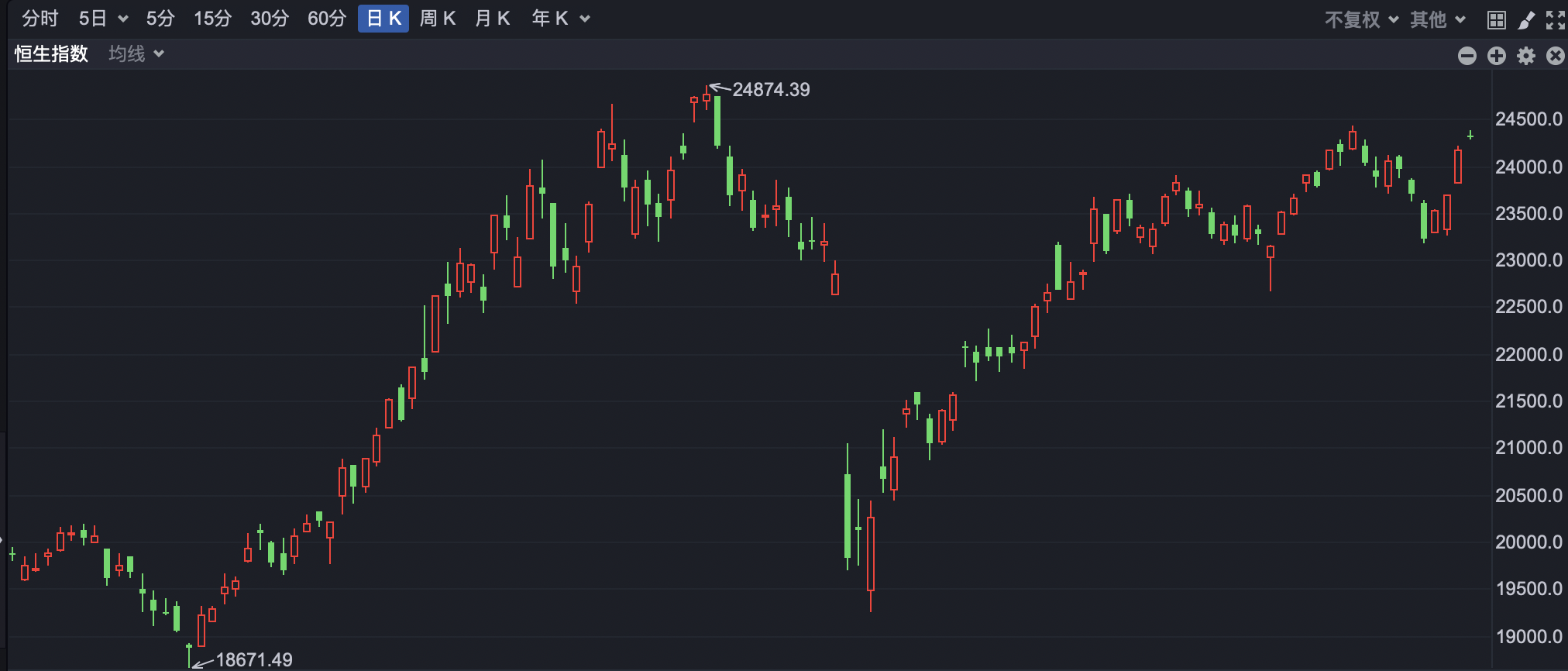Expand the 5日 dropdown arrow

[x=123, y=19]
